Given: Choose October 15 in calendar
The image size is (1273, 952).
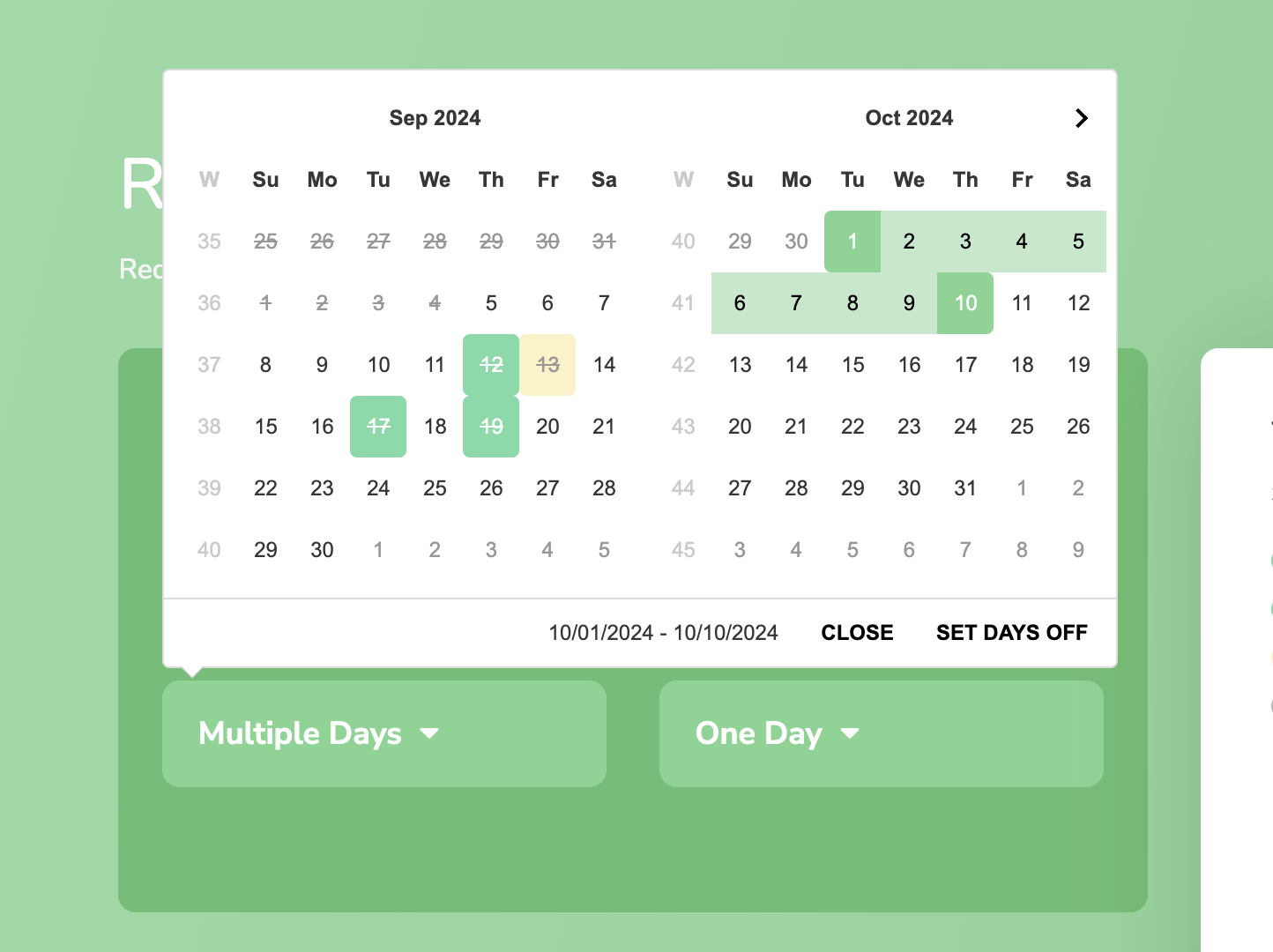Looking at the screenshot, I should pos(852,365).
